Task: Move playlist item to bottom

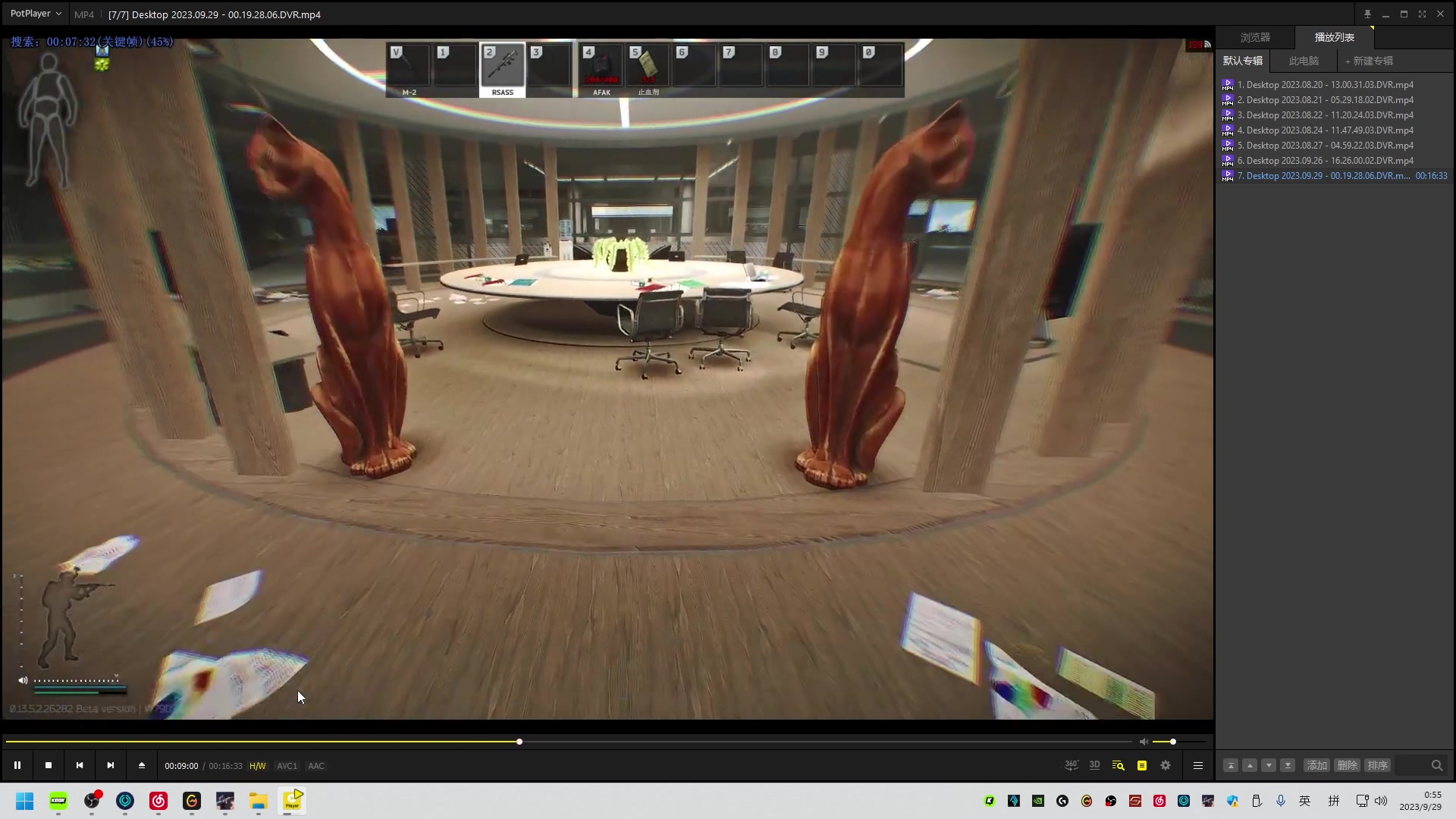Action: 1288,765
